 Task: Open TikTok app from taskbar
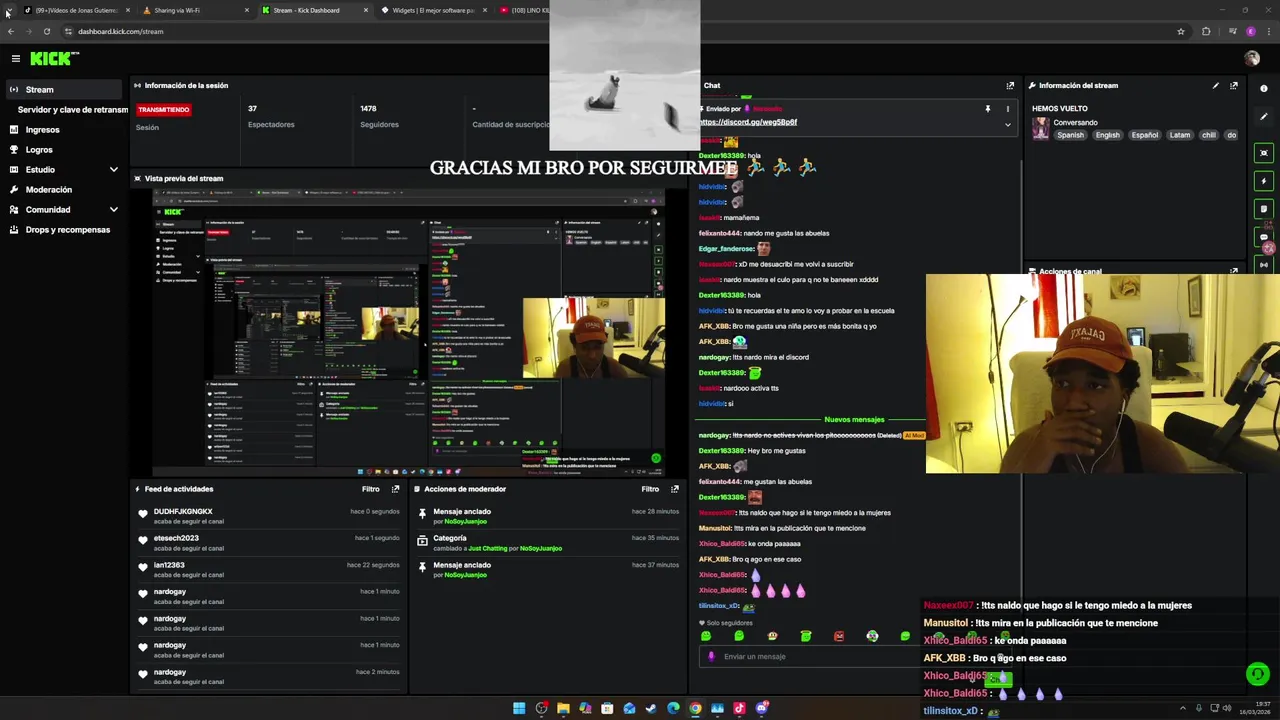click(x=739, y=708)
